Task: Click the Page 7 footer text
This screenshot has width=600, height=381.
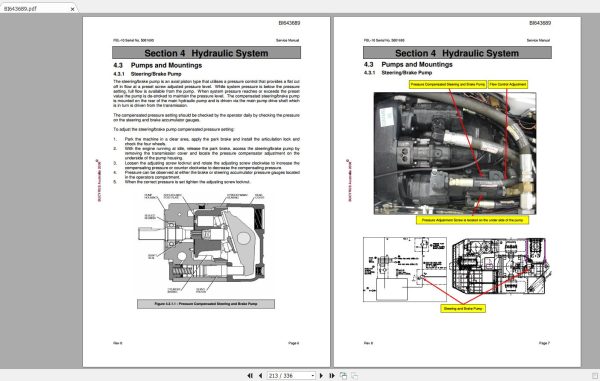Action: 544,343
